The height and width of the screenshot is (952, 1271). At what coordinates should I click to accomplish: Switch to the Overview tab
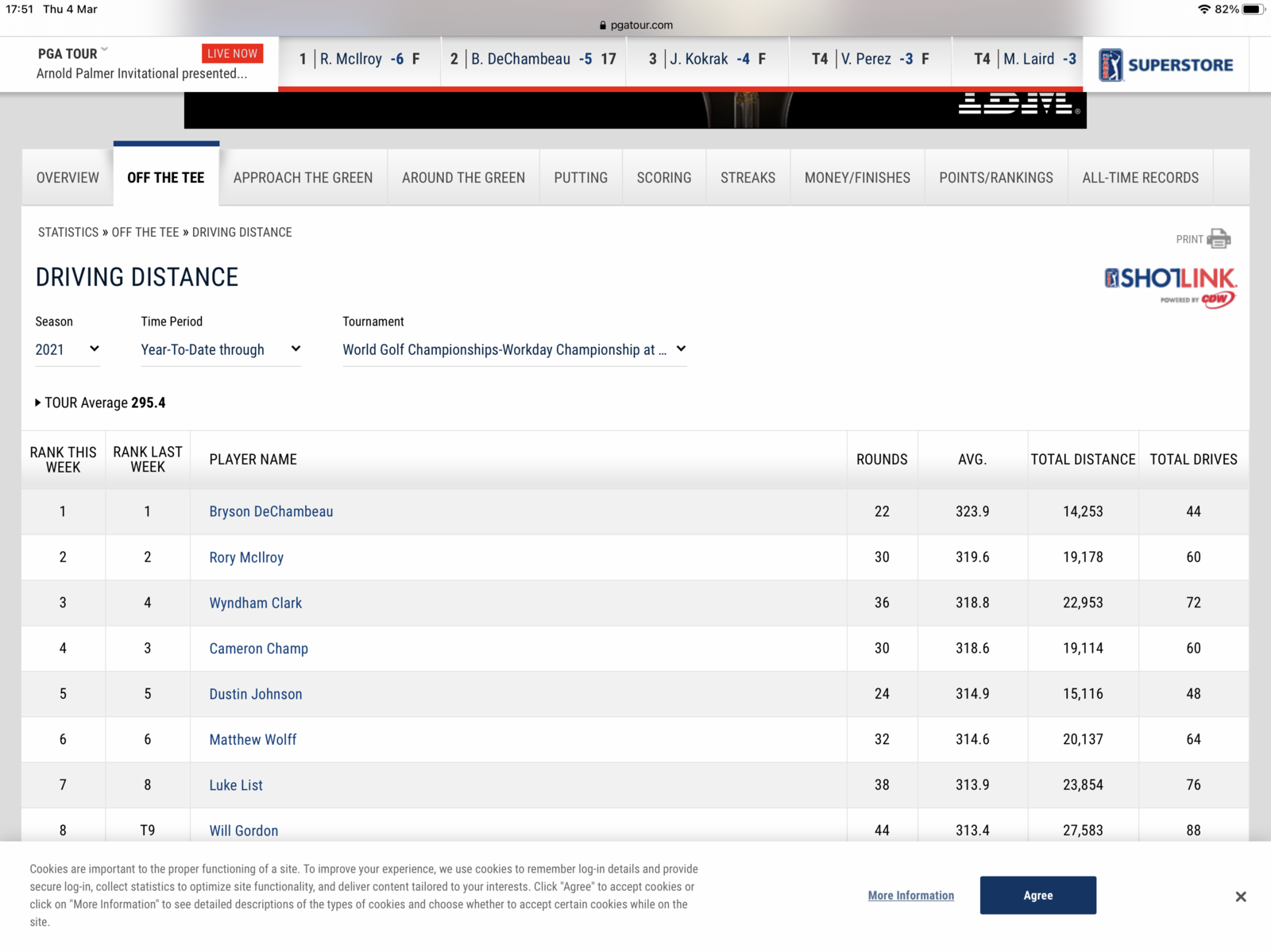pos(68,178)
